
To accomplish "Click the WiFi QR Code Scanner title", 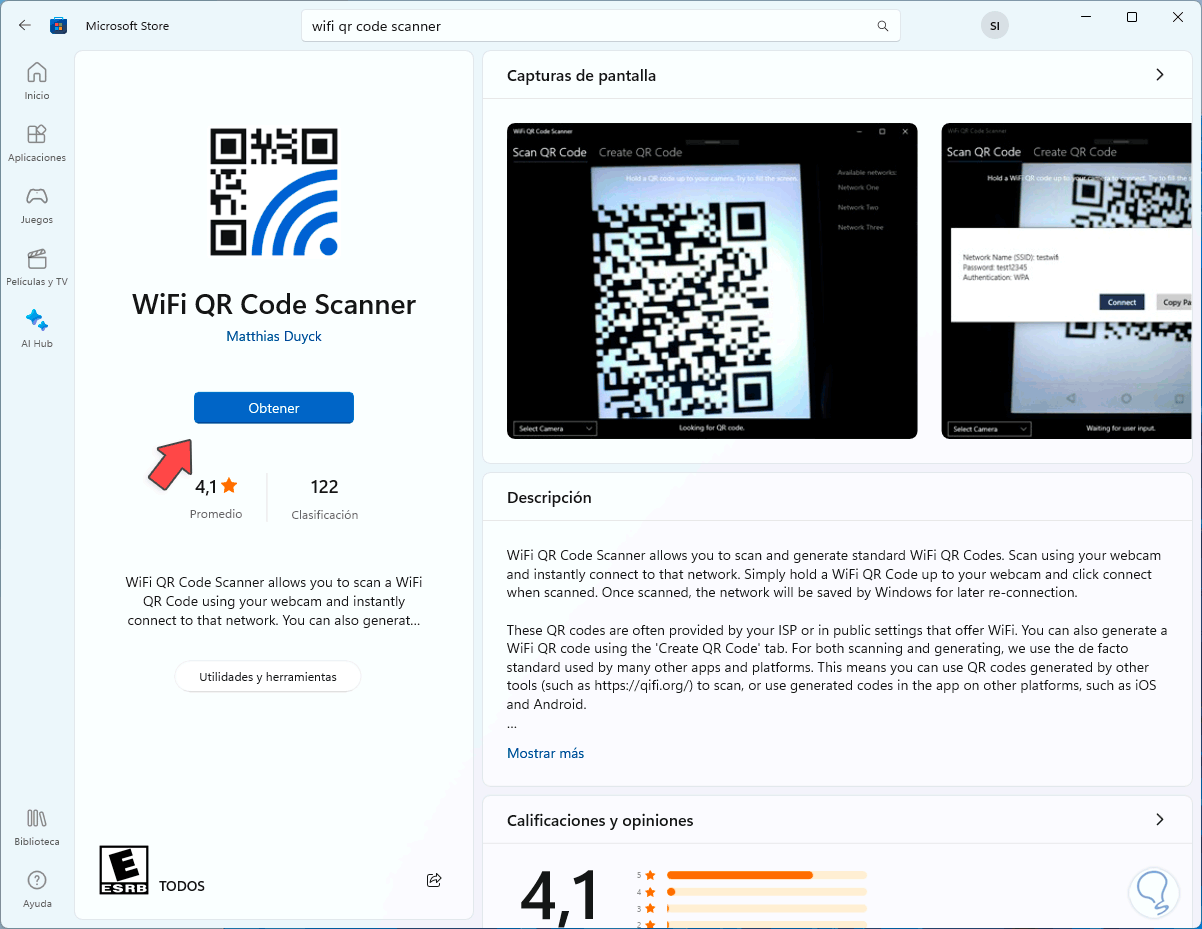I will tap(274, 304).
